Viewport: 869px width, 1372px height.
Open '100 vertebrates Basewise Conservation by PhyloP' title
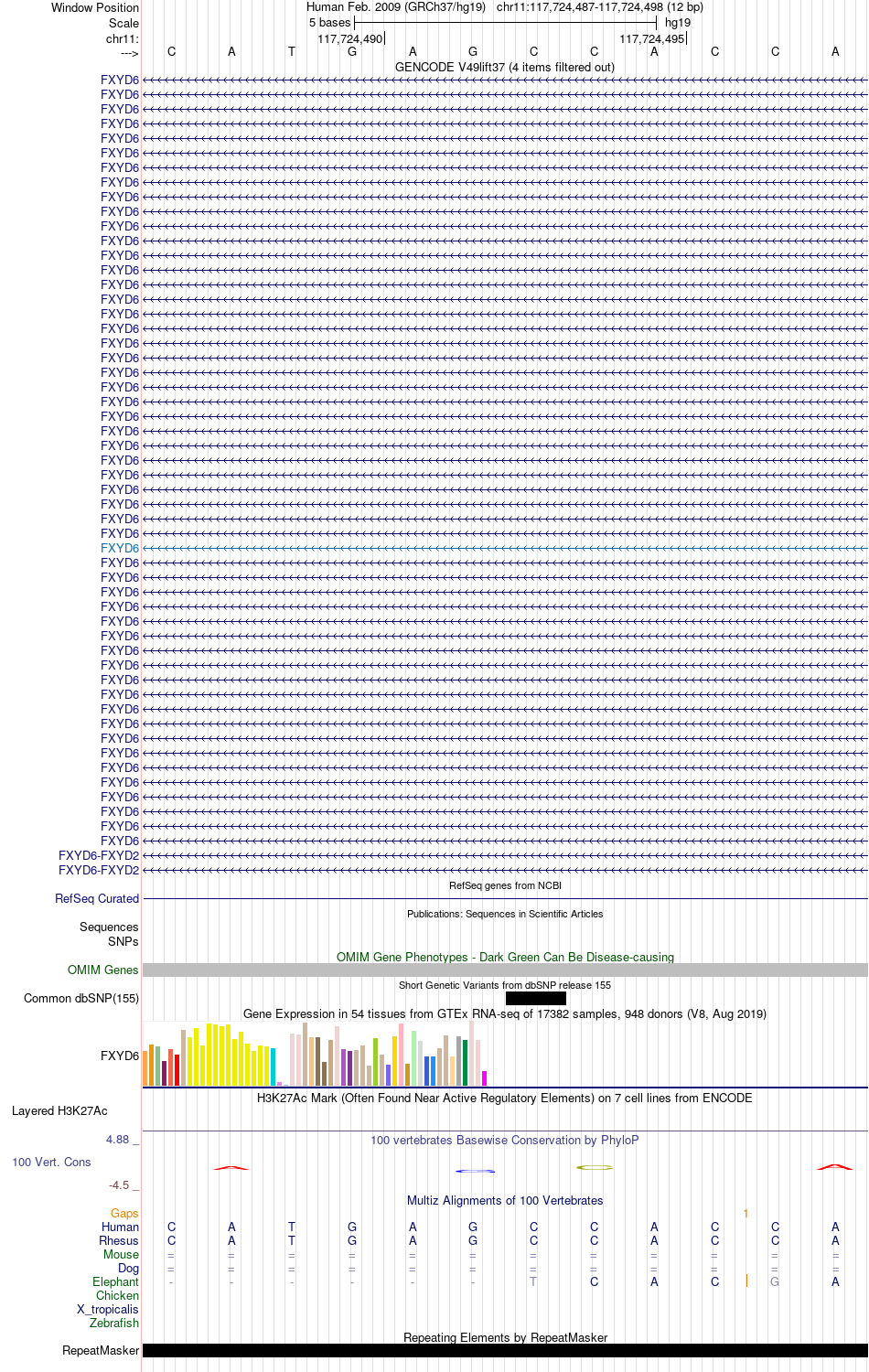(505, 1140)
